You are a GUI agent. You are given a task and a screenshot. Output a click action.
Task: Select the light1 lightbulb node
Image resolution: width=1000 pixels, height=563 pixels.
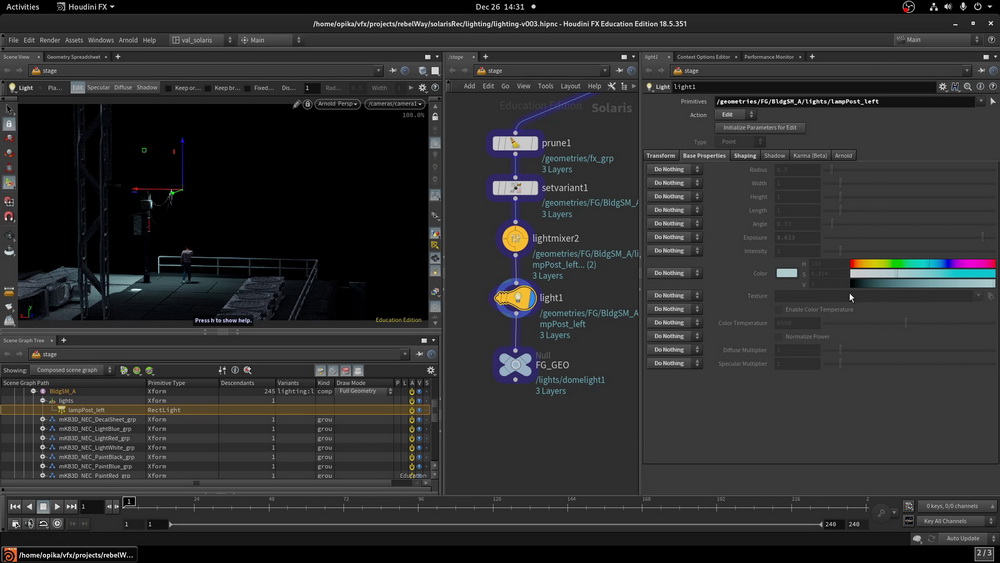(515, 298)
